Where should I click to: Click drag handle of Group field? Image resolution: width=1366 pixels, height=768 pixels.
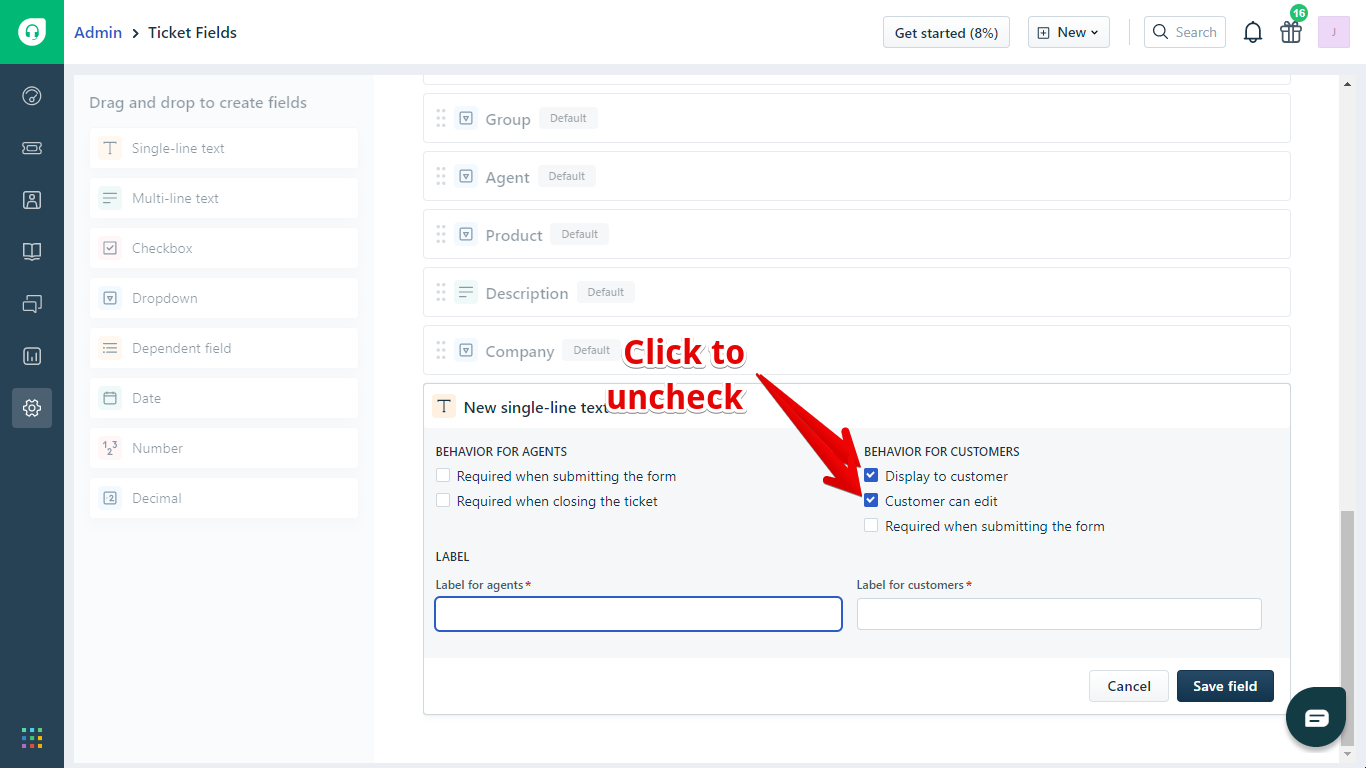click(x=441, y=118)
